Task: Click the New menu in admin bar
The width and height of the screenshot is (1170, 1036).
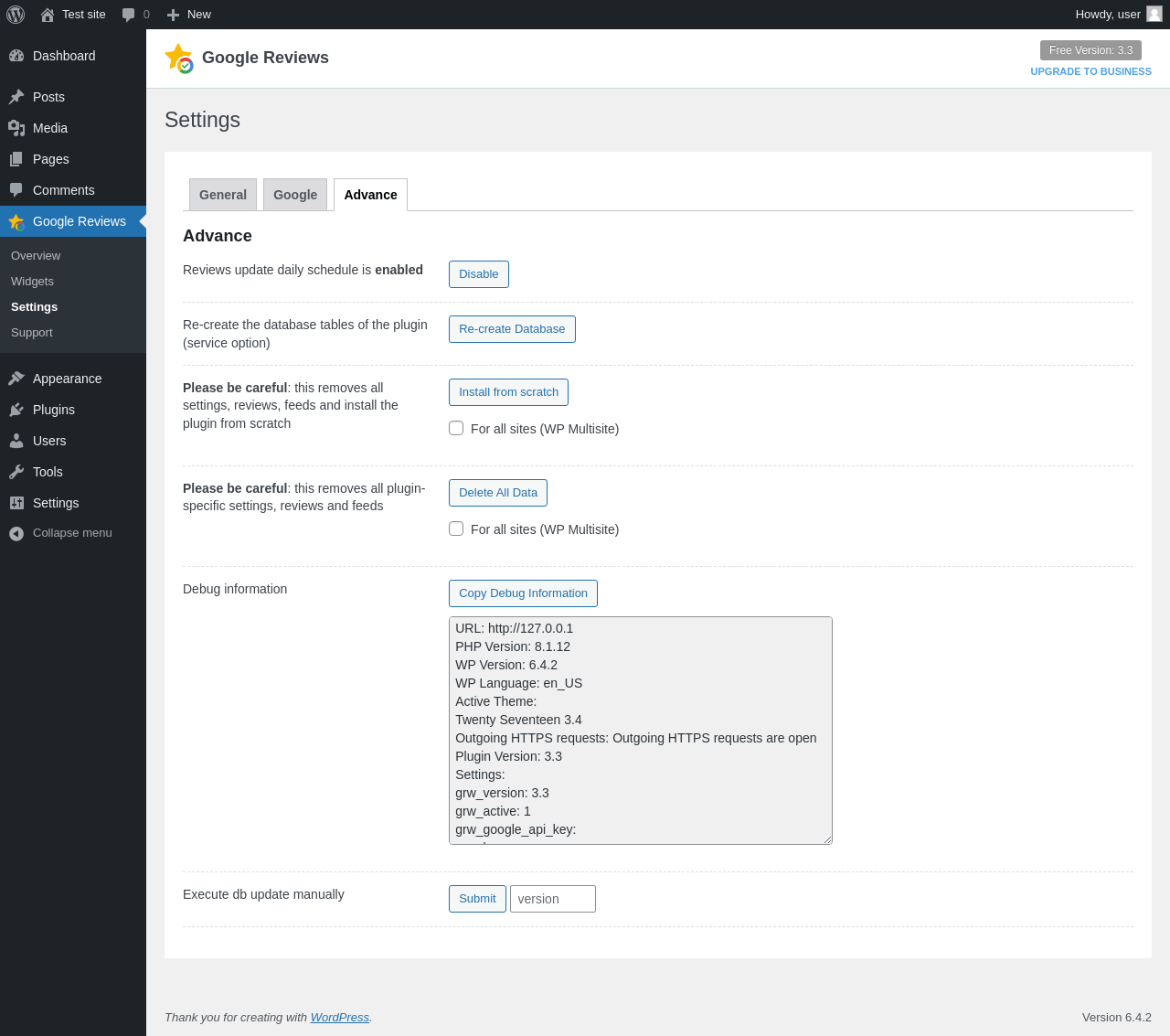Action: (199, 15)
